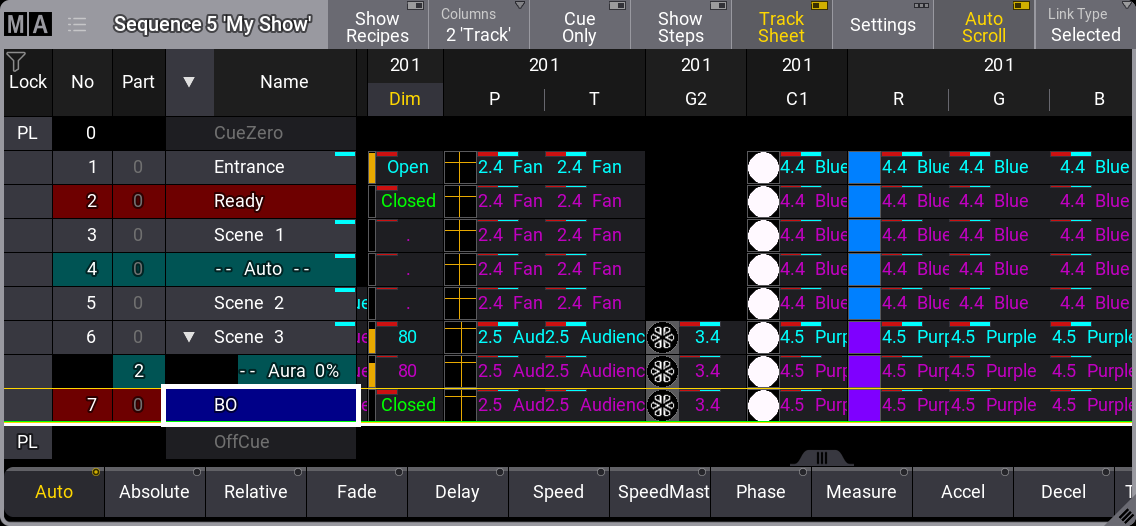Open the Columns 2 'Track' dropdown
Image resolution: width=1136 pixels, height=526 pixels.
click(478, 25)
